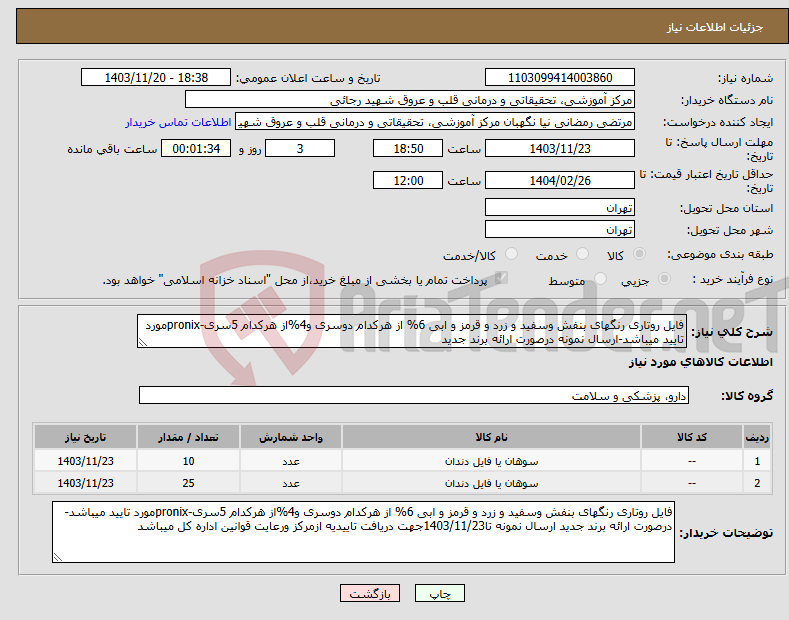Select the جزیی purchase type radio
Screen dimensions: 789x620
[664, 278]
